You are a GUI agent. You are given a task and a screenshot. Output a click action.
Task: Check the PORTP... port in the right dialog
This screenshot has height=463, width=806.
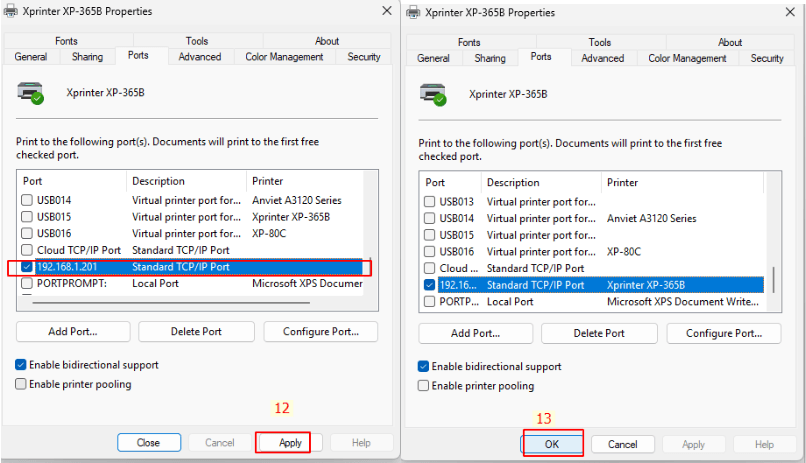pyautogui.click(x=429, y=302)
